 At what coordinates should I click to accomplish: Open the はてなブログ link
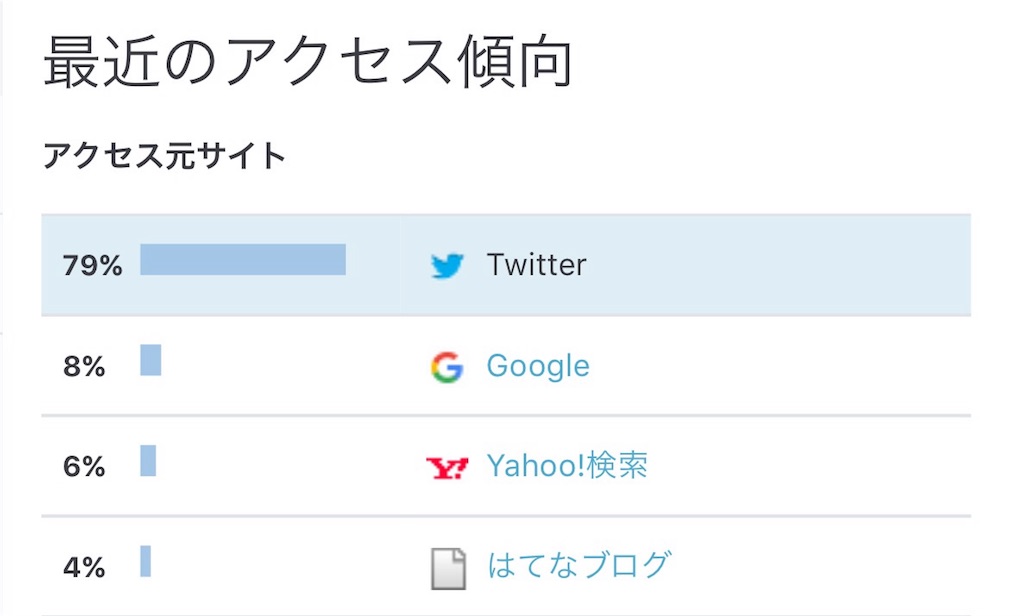point(579,565)
